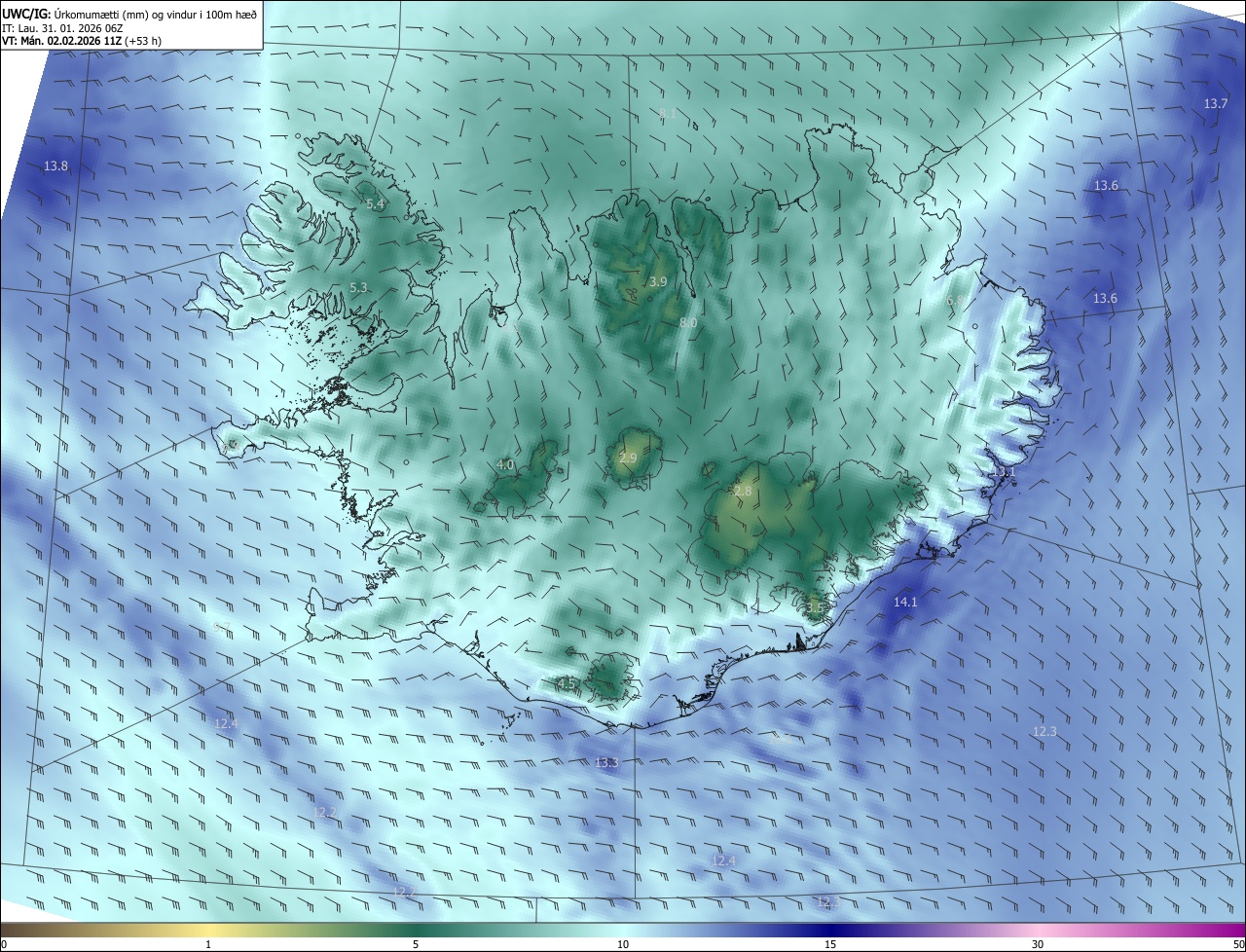Click the 50 label on the color scale
1246x952 pixels.
pyautogui.click(x=1238, y=944)
